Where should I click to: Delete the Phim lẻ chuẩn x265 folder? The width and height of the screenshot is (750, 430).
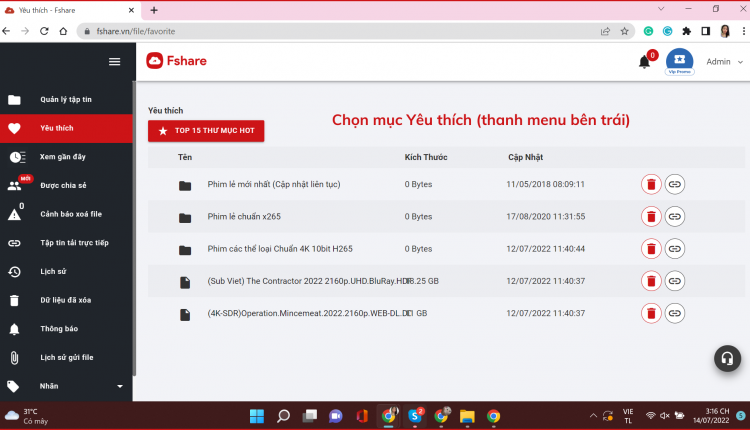[651, 217]
